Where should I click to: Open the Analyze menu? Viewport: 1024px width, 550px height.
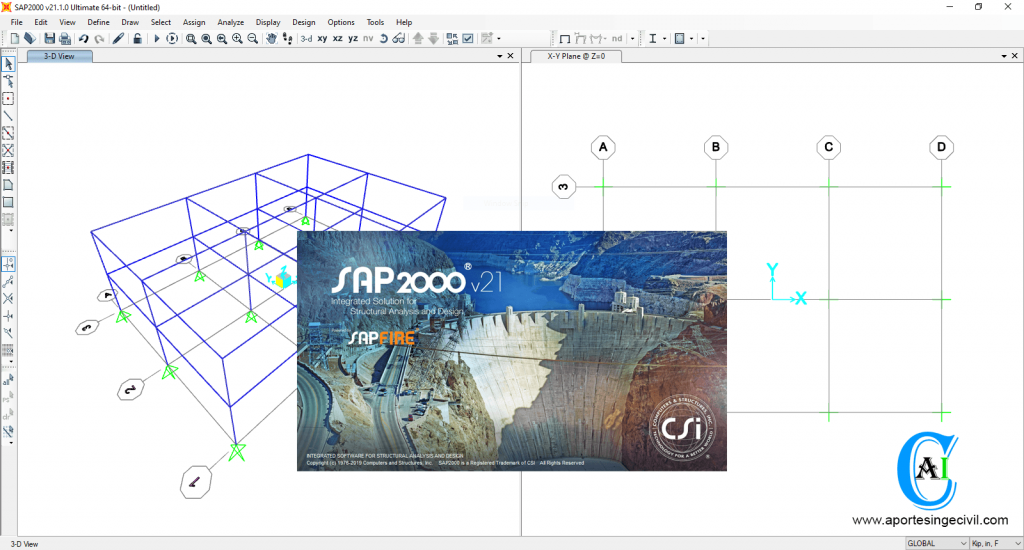(x=230, y=22)
